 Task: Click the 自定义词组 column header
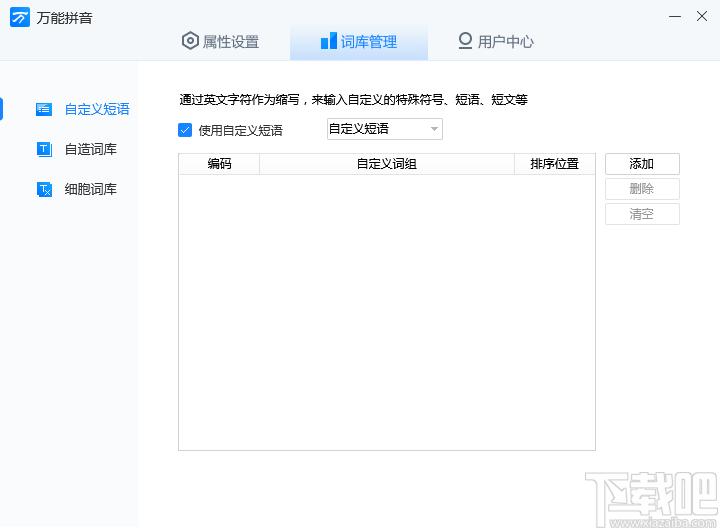point(387,164)
